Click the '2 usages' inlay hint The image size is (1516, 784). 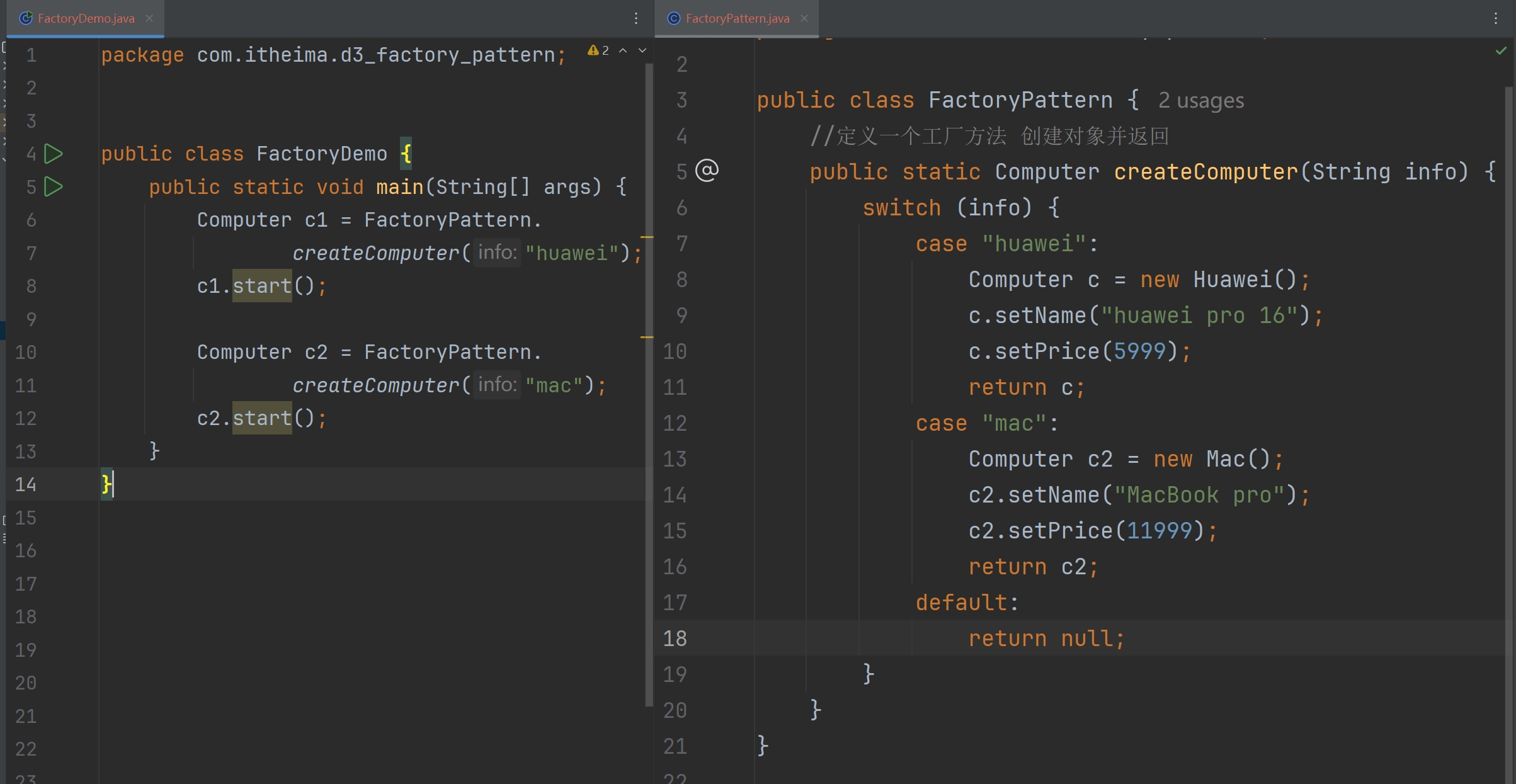1200,101
